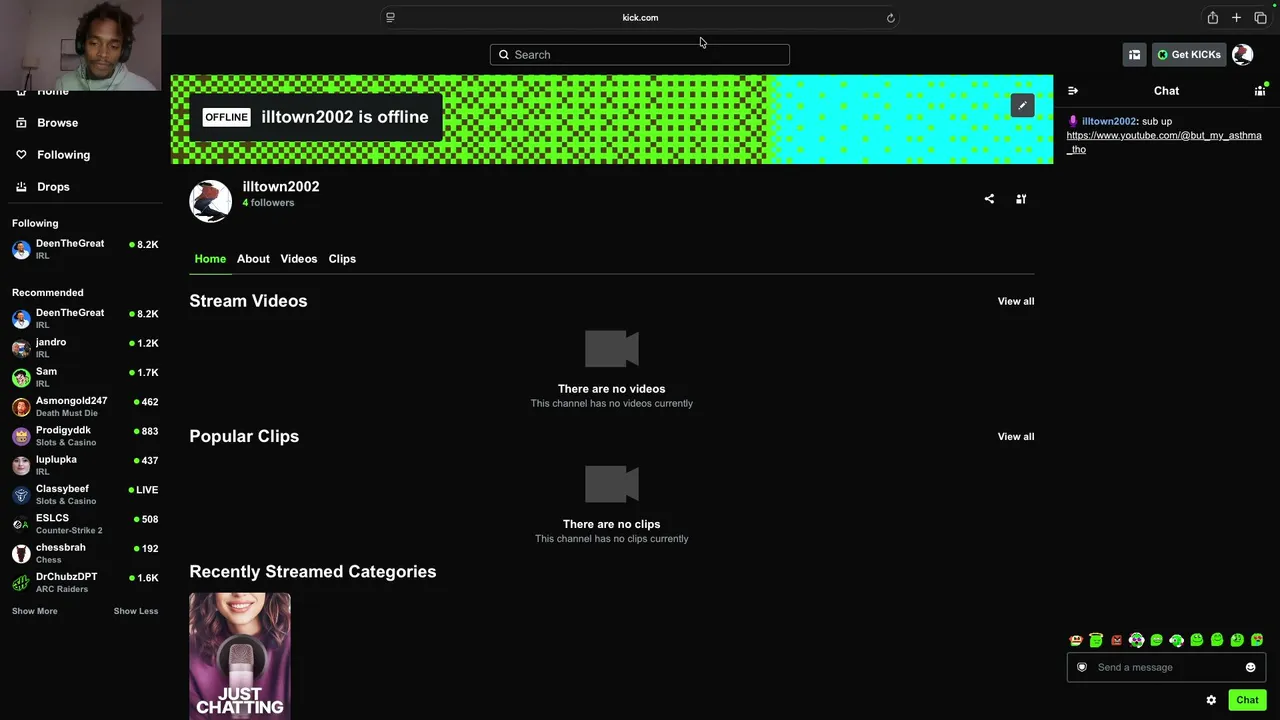Share the illtown2002 channel
Image resolution: width=1280 pixels, height=720 pixels.
coord(989,199)
